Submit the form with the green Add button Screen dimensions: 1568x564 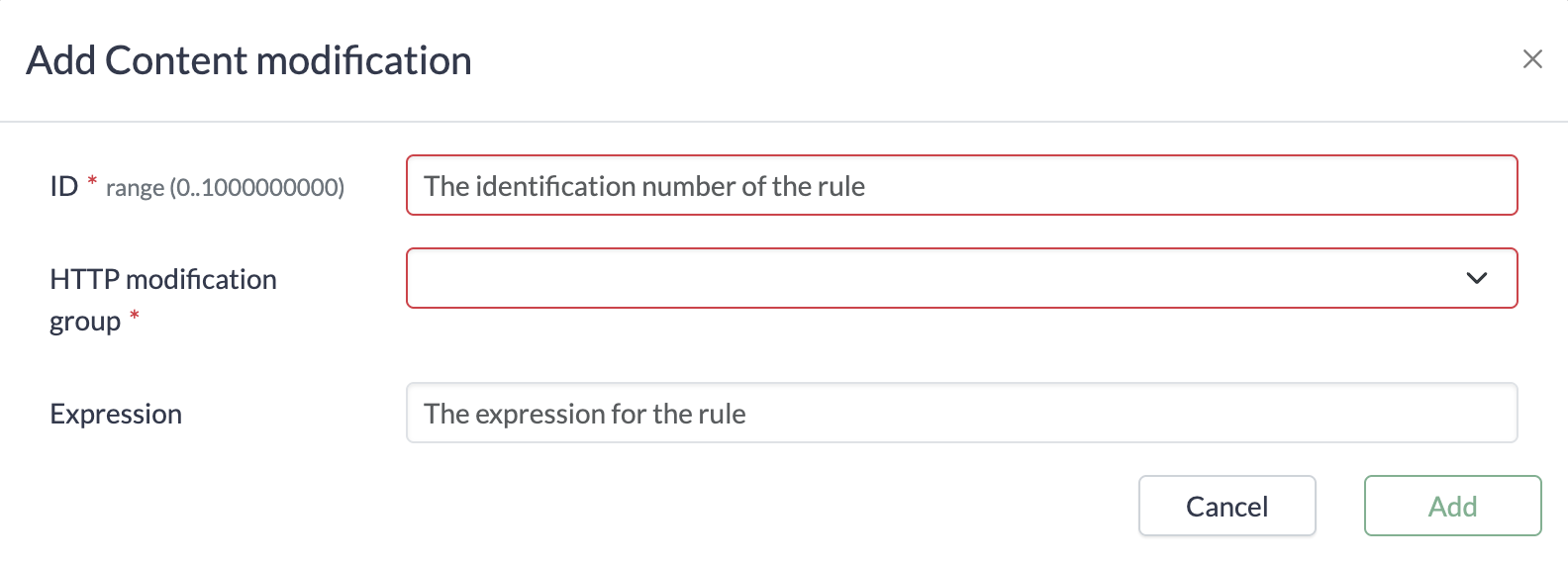(x=1452, y=506)
